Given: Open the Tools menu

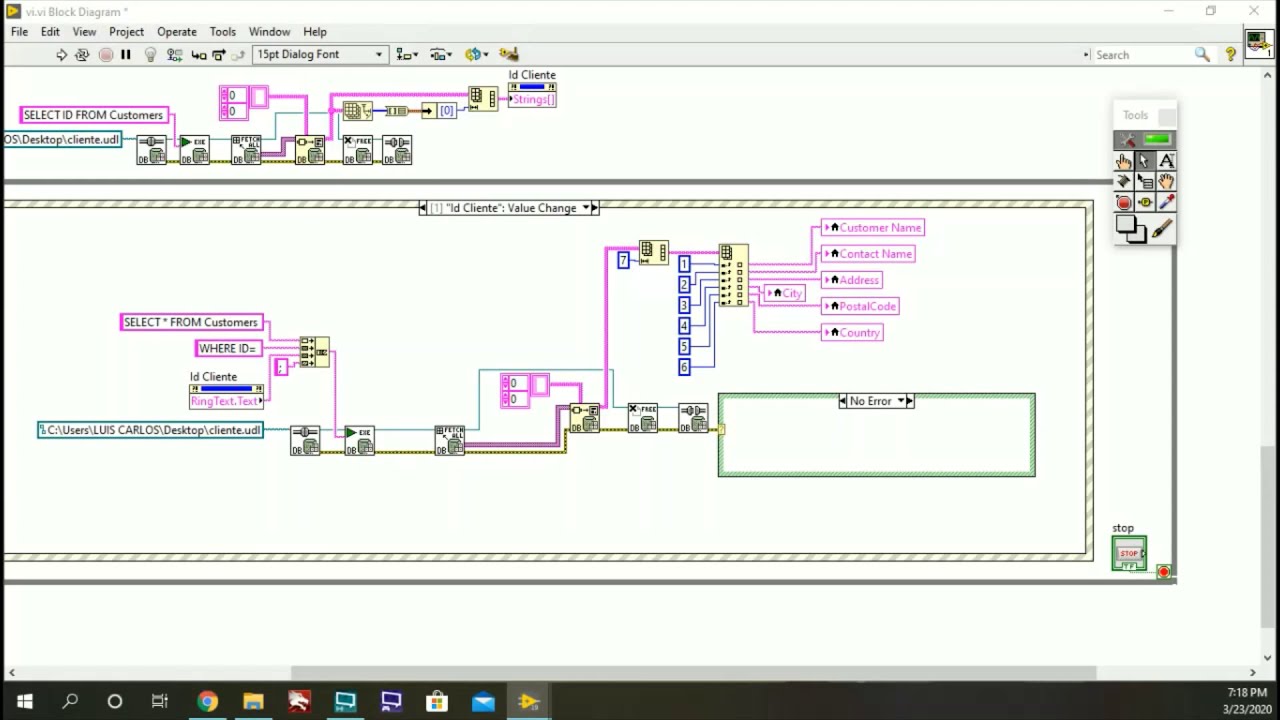Looking at the screenshot, I should [223, 32].
